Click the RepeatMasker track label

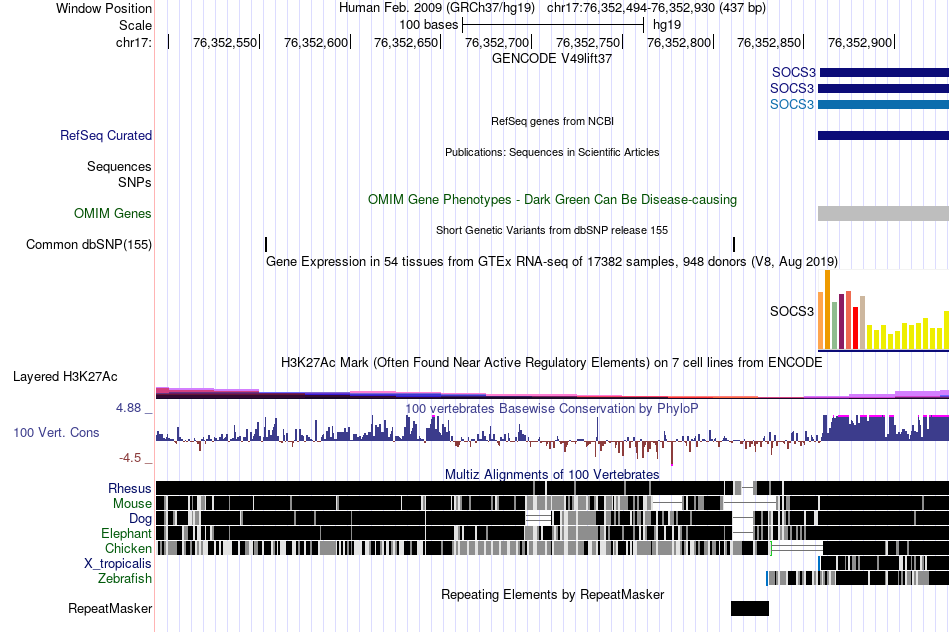(110, 608)
